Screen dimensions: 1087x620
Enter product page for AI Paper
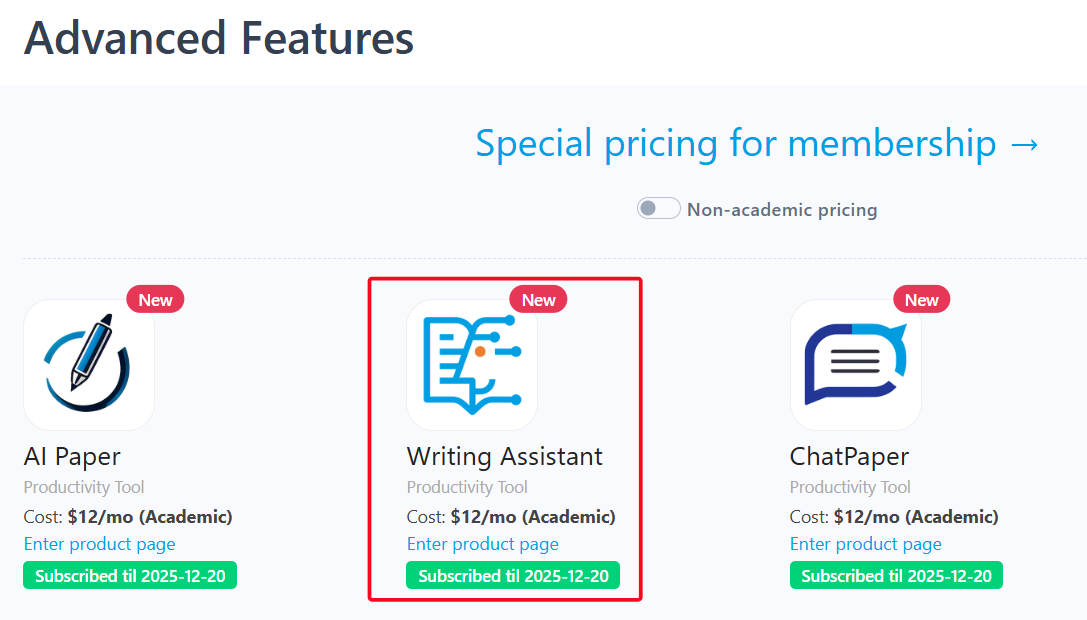[x=99, y=544]
